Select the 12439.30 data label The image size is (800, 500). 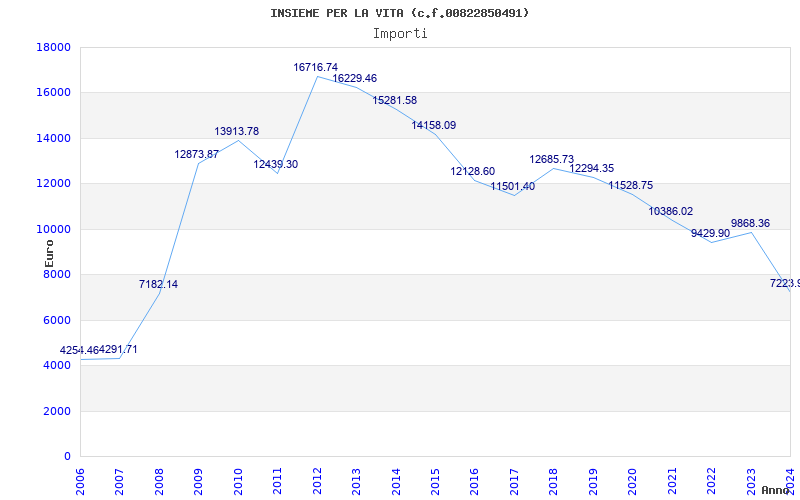pyautogui.click(x=275, y=164)
